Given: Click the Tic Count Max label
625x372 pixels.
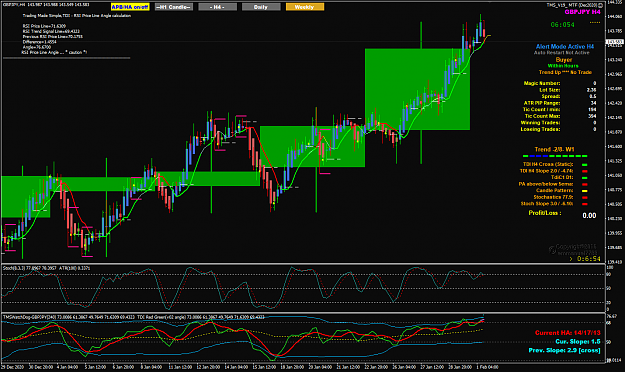Looking at the screenshot, I should coord(542,116).
